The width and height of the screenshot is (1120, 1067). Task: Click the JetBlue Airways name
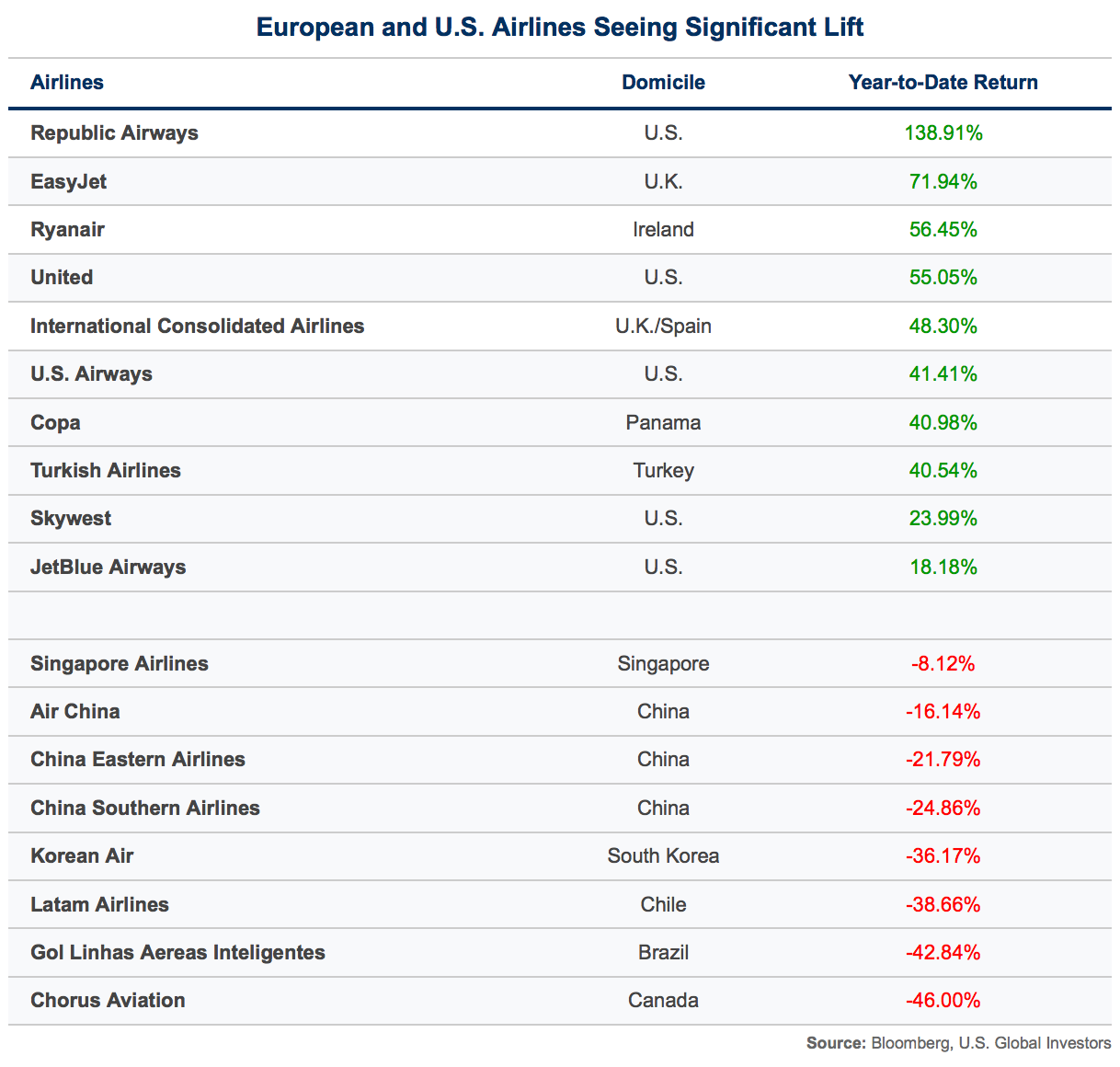pyautogui.click(x=108, y=568)
